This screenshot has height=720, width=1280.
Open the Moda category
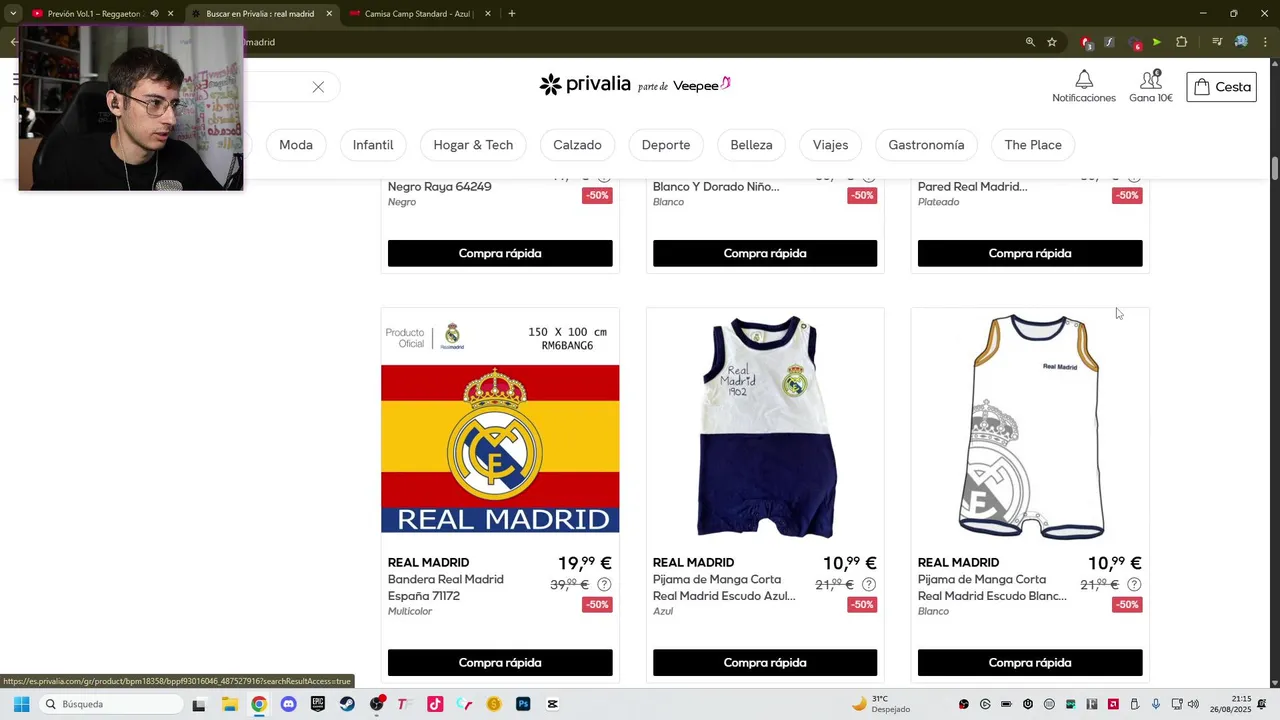click(296, 145)
